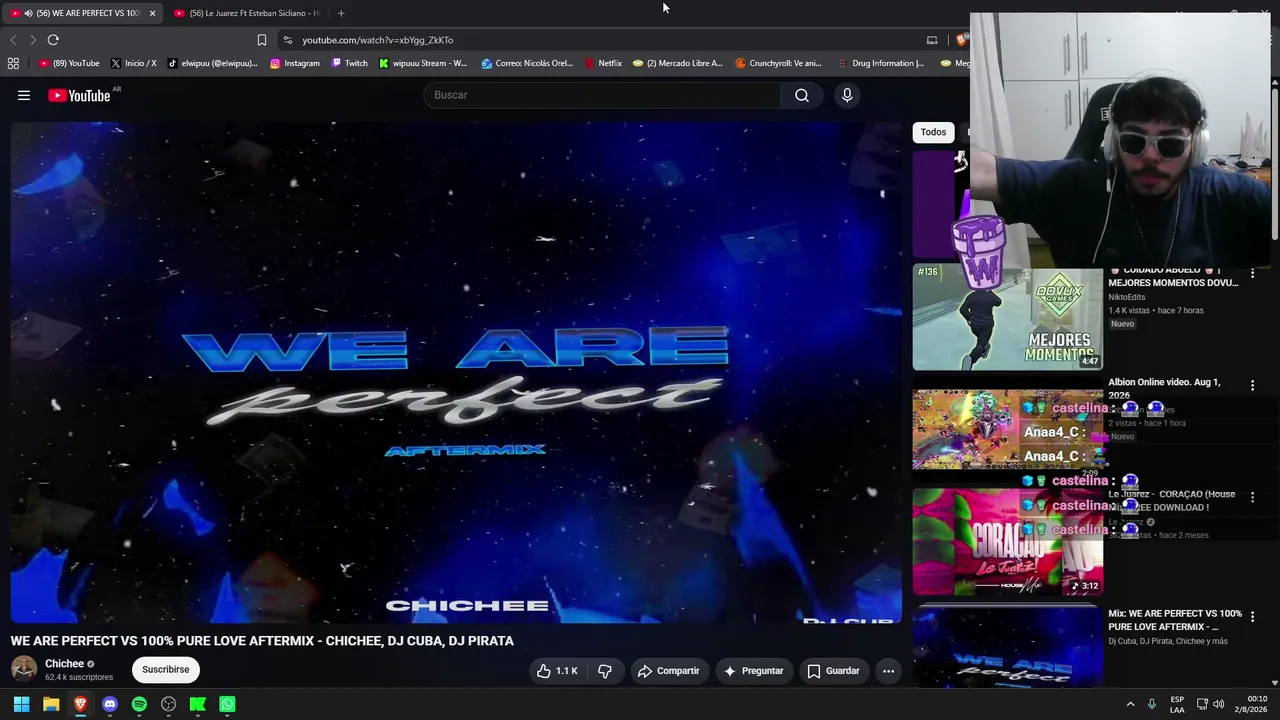Open the Albion Online video title link
Screen dimensions: 1280x720
tap(1164, 388)
